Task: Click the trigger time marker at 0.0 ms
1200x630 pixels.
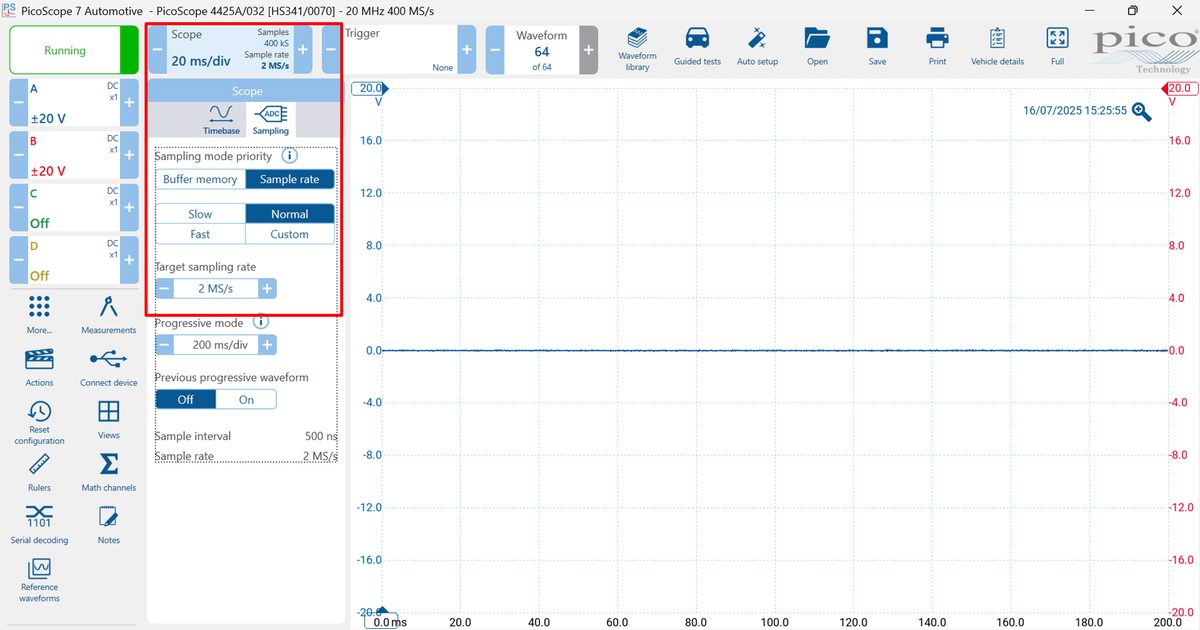Action: click(x=381, y=617)
